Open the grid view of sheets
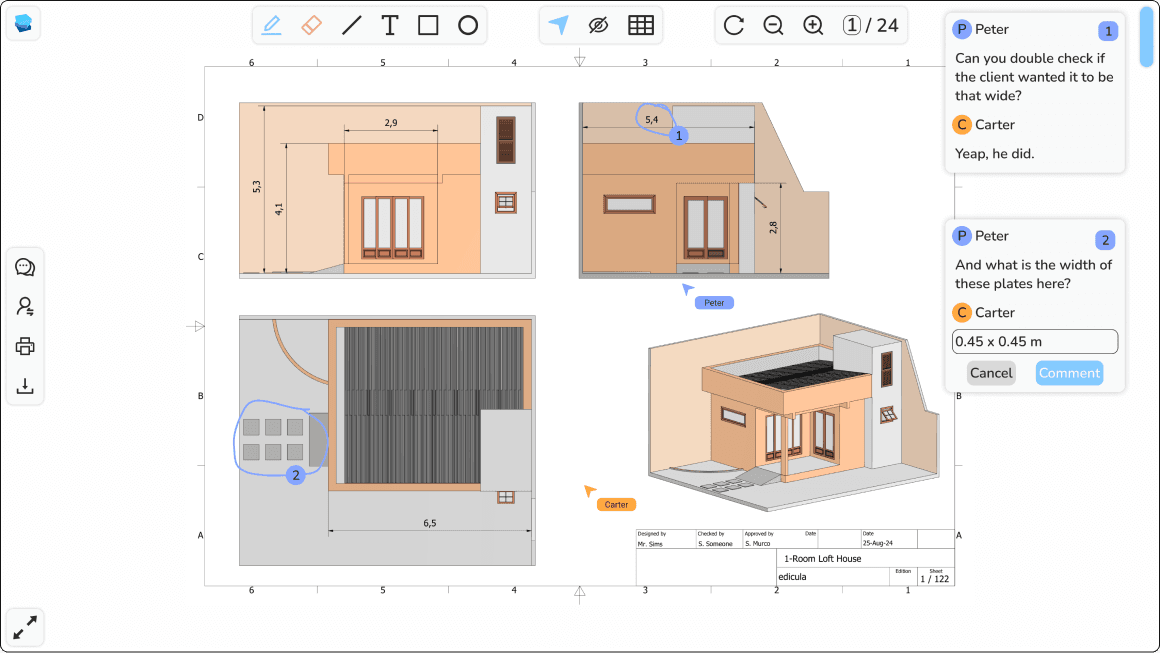Viewport: 1160px width, 653px height. coord(641,25)
